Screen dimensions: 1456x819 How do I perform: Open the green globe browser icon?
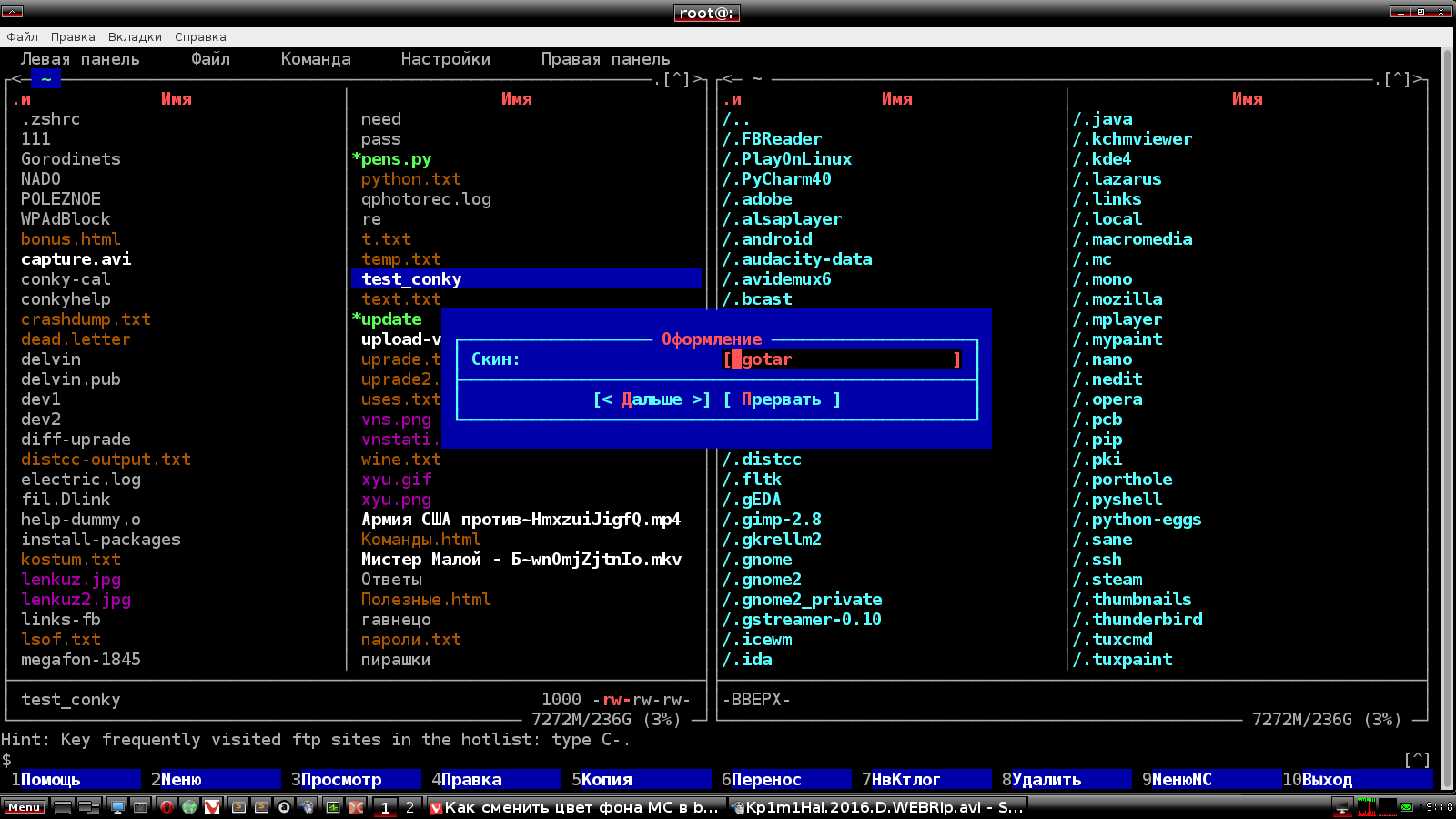pos(189,807)
